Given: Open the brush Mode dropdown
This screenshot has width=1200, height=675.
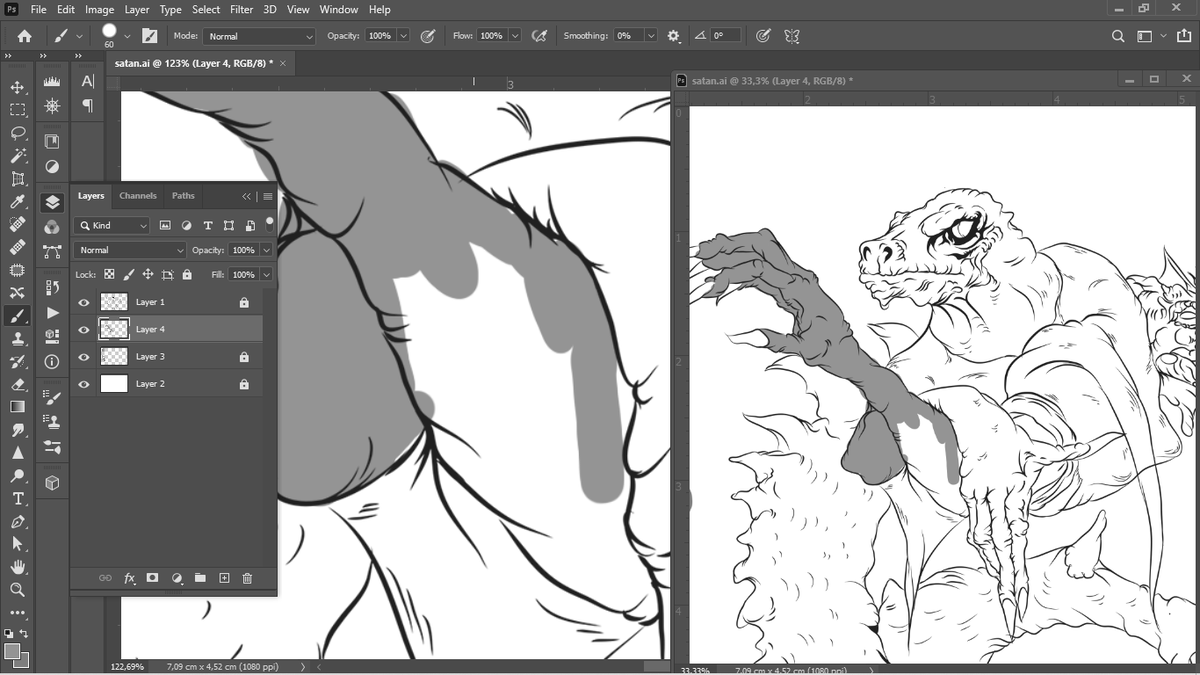Looking at the screenshot, I should pyautogui.click(x=259, y=36).
